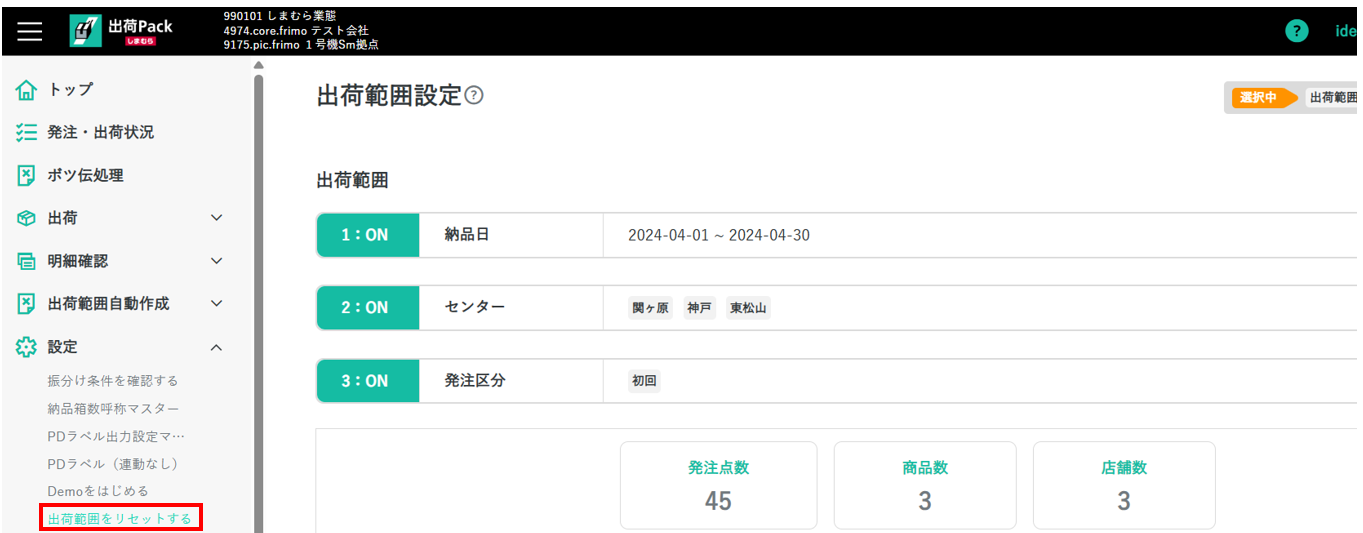Screen dimensions: 1363x533
Task: Click Demoをはじめる link
Action: [98, 491]
